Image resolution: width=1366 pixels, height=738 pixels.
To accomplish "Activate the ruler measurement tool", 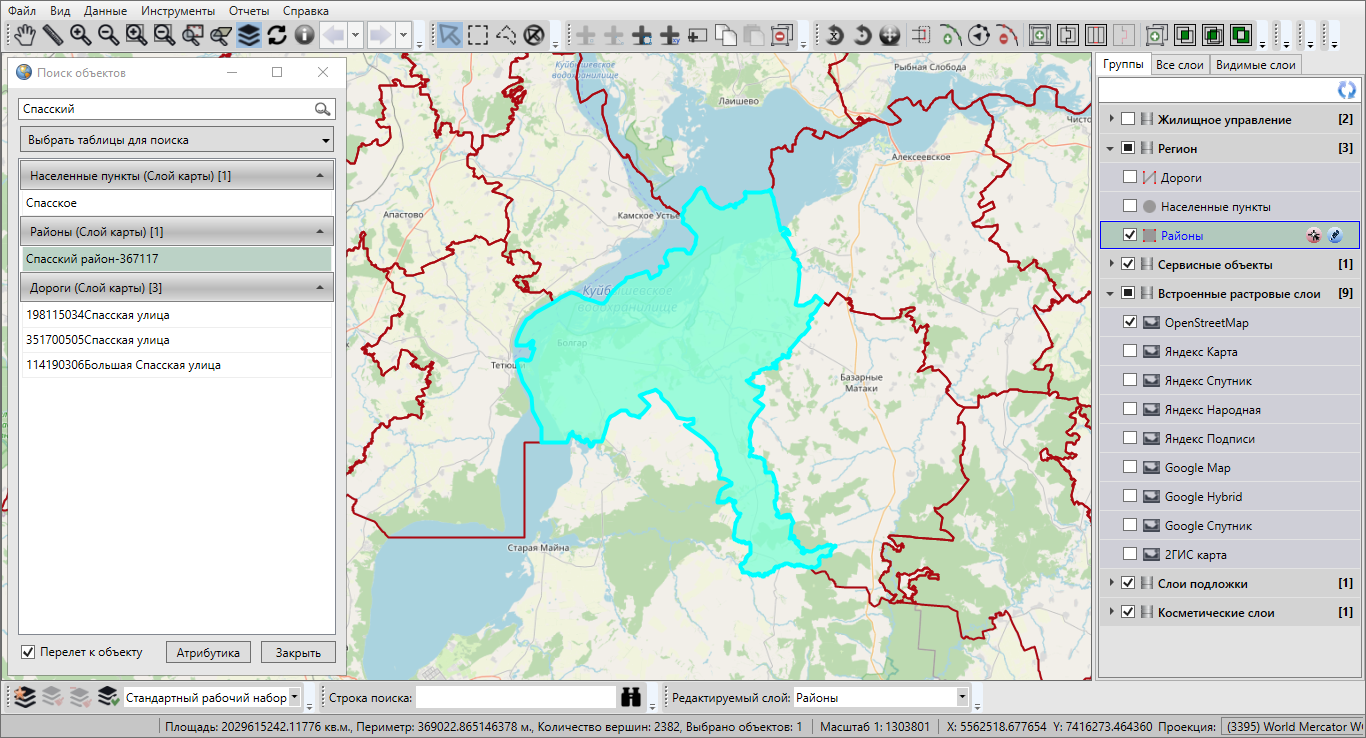I will click(x=52, y=35).
